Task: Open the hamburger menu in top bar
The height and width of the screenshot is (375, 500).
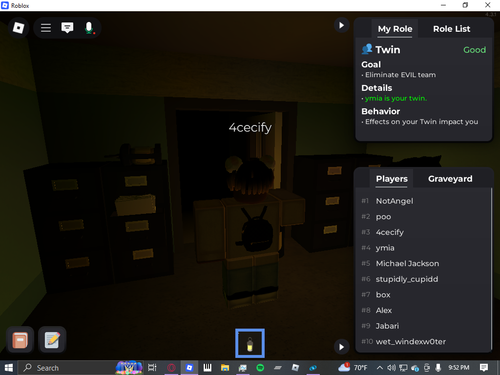Action: click(46, 28)
